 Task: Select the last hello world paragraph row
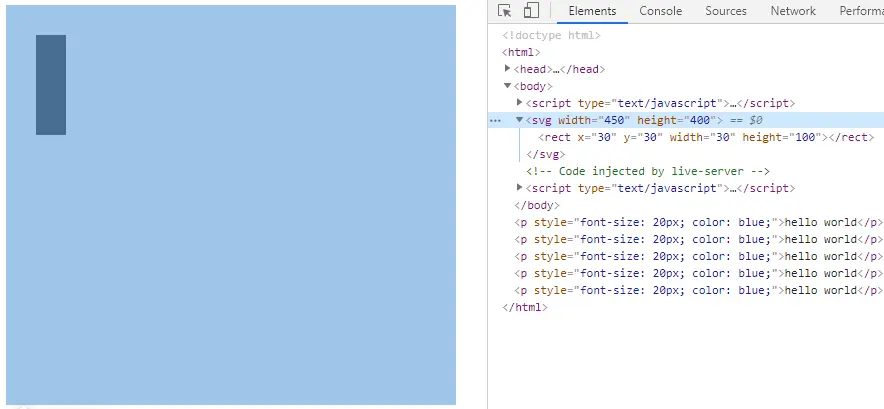[x=698, y=290]
